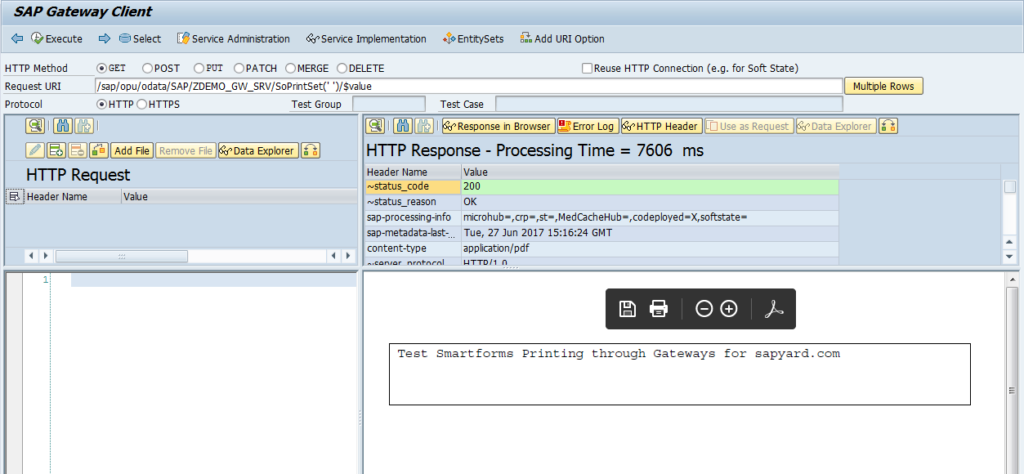Click the Multiple Rows button

pyautogui.click(x=884, y=86)
